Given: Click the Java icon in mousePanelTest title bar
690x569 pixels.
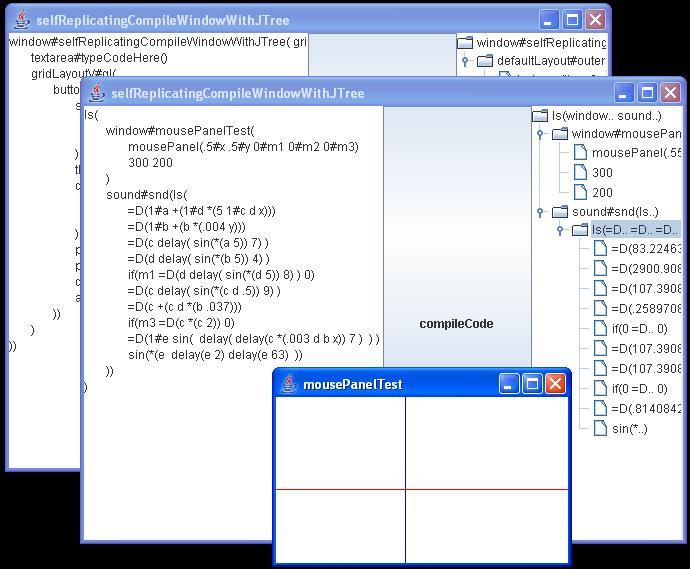Looking at the screenshot, I should click(290, 384).
